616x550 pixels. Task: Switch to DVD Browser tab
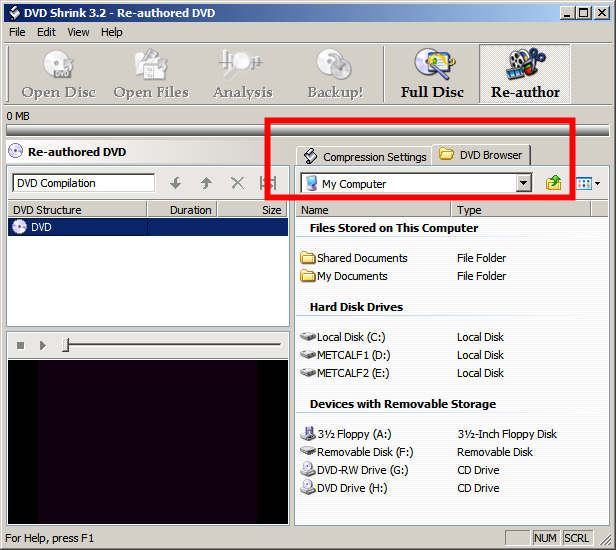481,155
